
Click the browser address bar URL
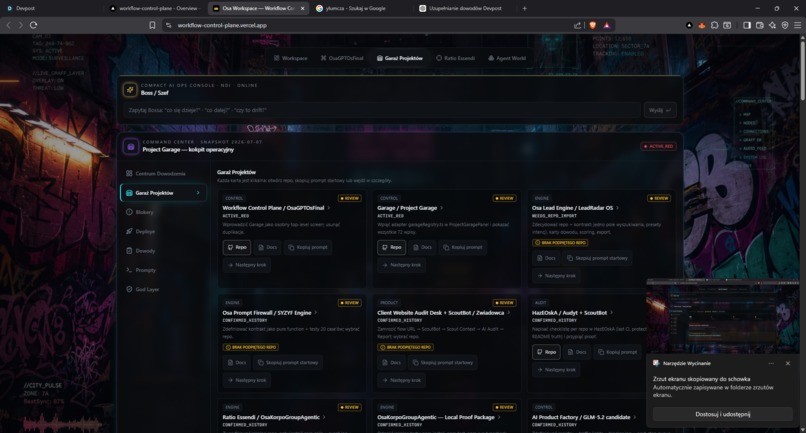pyautogui.click(x=222, y=25)
